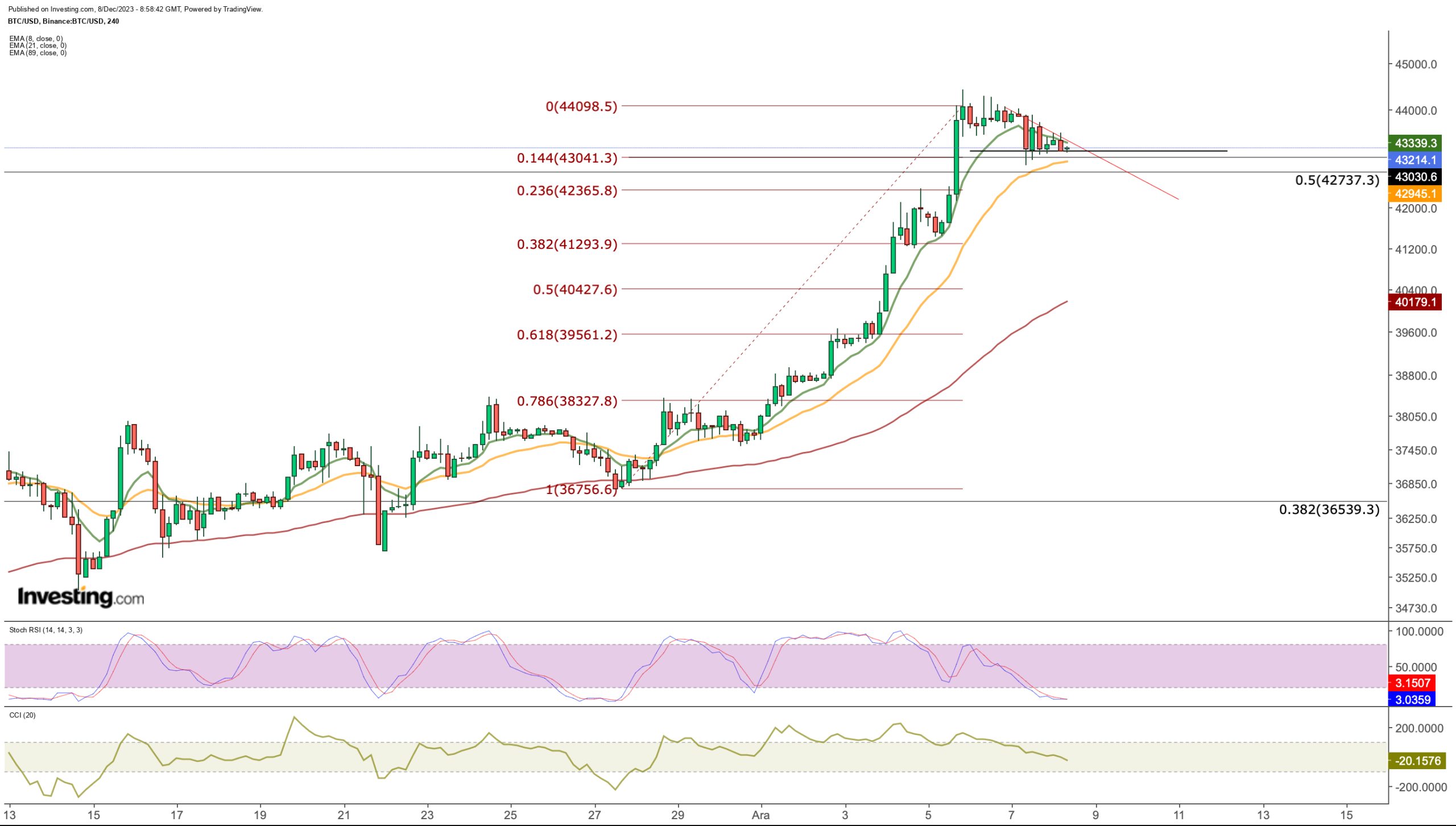Click the 0.786(38327.8) Fibonacci level label
Image resolution: width=1456 pixels, height=826 pixels.
pyautogui.click(x=567, y=401)
